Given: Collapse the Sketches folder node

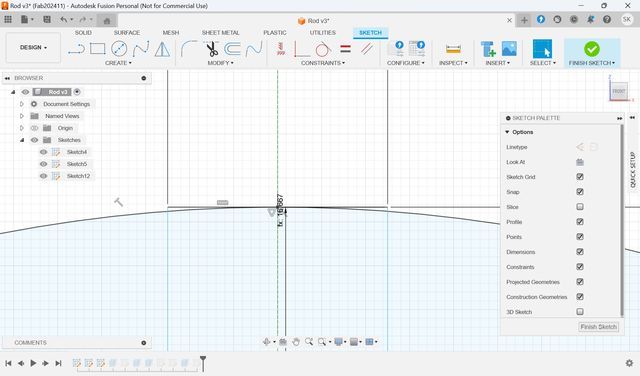Looking at the screenshot, I should 22,140.
